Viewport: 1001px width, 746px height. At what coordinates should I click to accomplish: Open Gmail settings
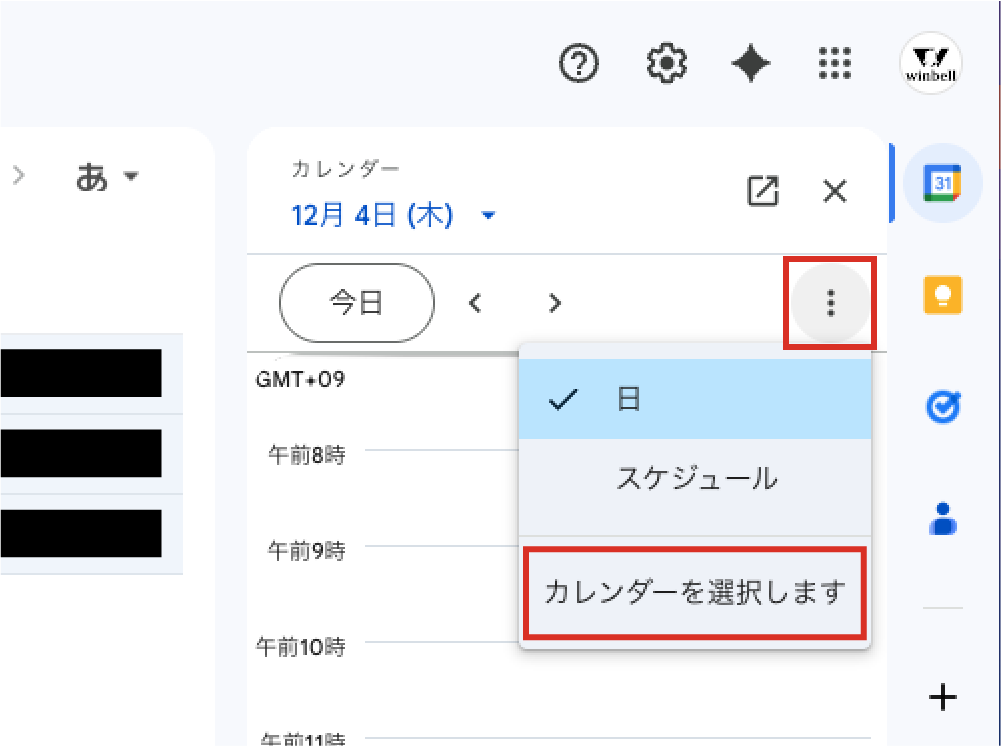pos(665,63)
